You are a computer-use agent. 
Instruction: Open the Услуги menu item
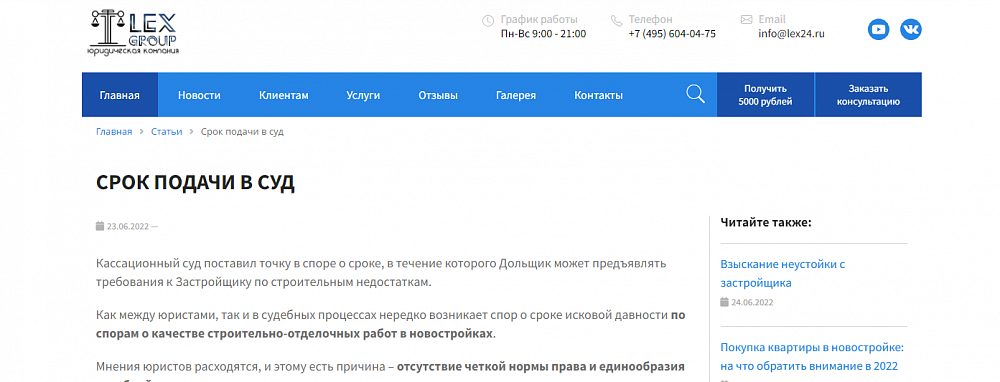[x=363, y=96]
